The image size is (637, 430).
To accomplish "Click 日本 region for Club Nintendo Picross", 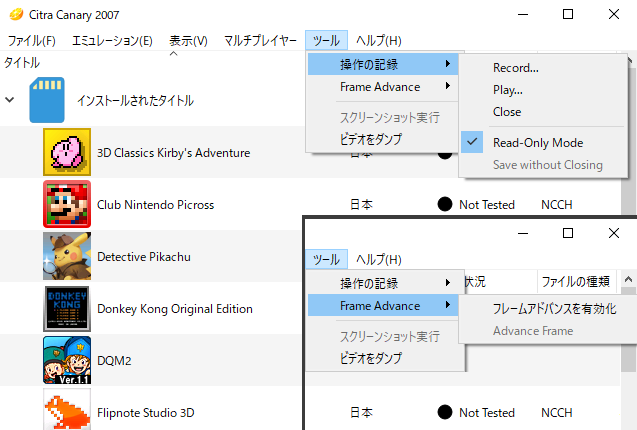I will [361, 204].
